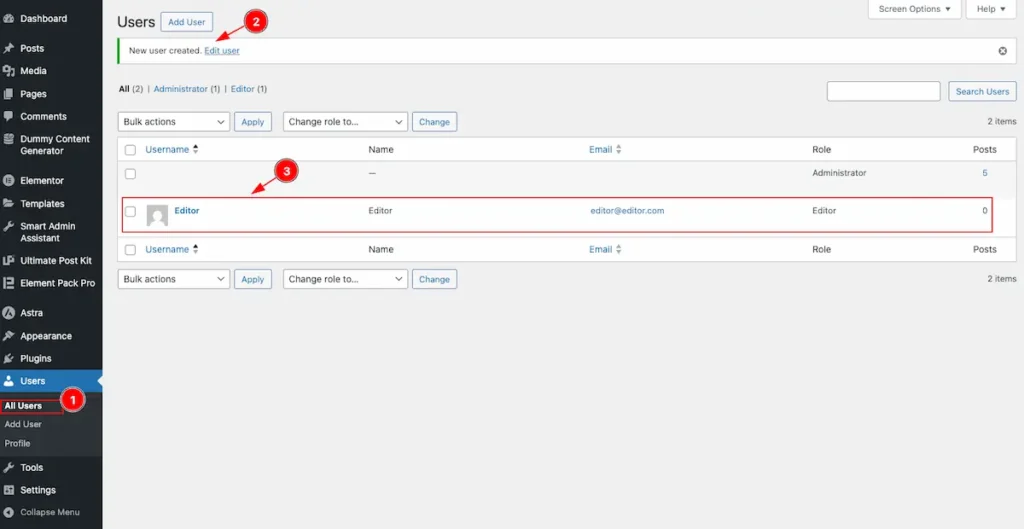Open Add User submenu item
The image size is (1024, 529).
(x=23, y=425)
